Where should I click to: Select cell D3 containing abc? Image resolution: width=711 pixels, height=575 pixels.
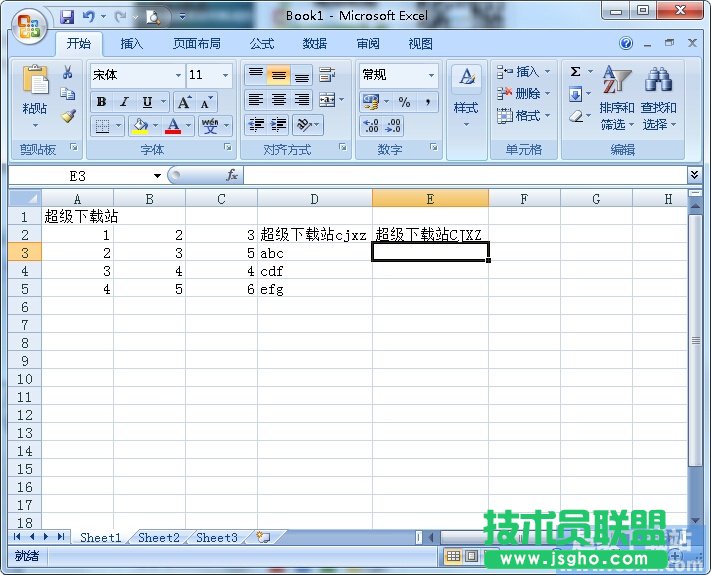(314, 253)
